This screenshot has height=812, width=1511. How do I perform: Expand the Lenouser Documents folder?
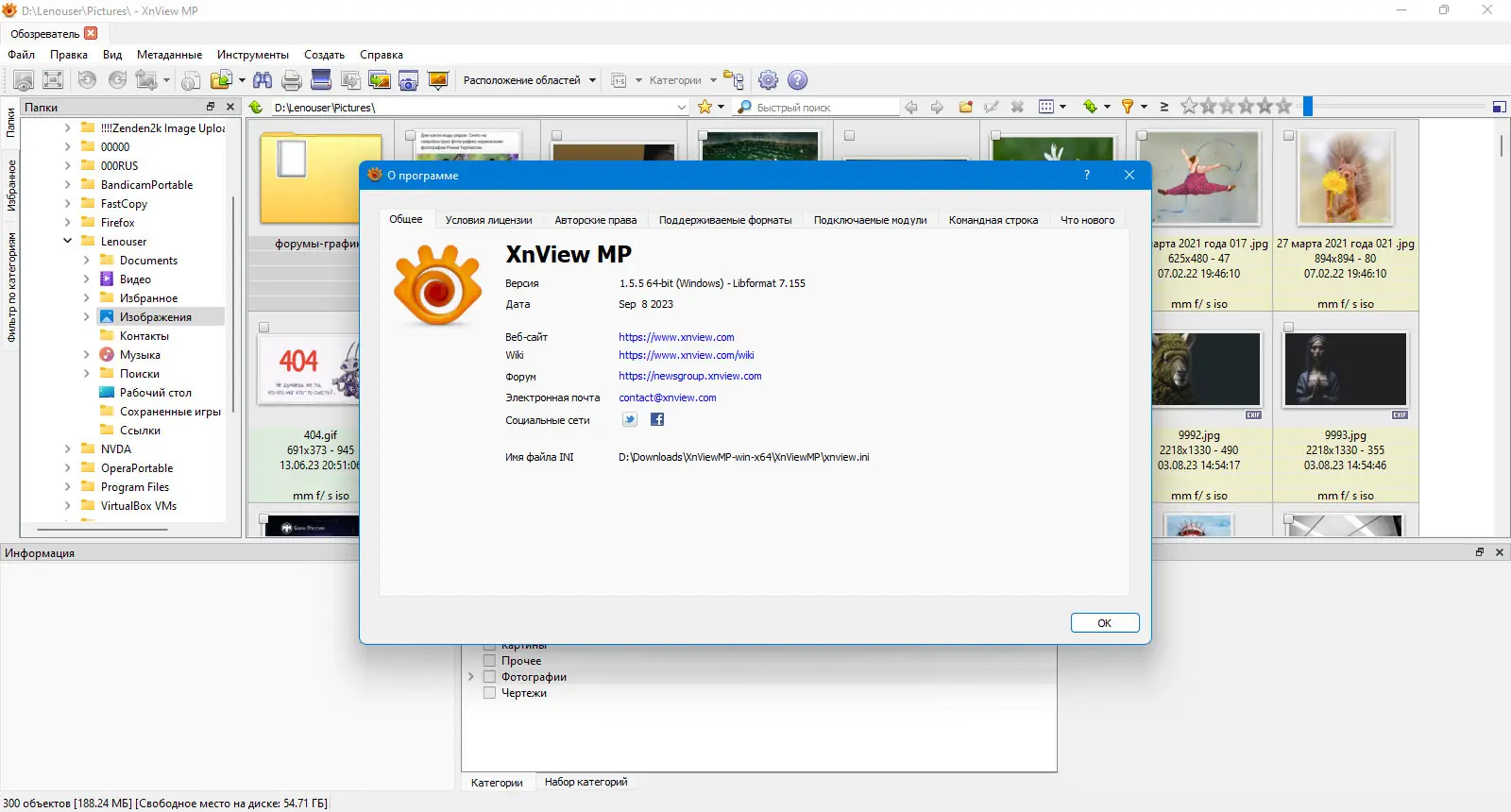click(x=87, y=261)
